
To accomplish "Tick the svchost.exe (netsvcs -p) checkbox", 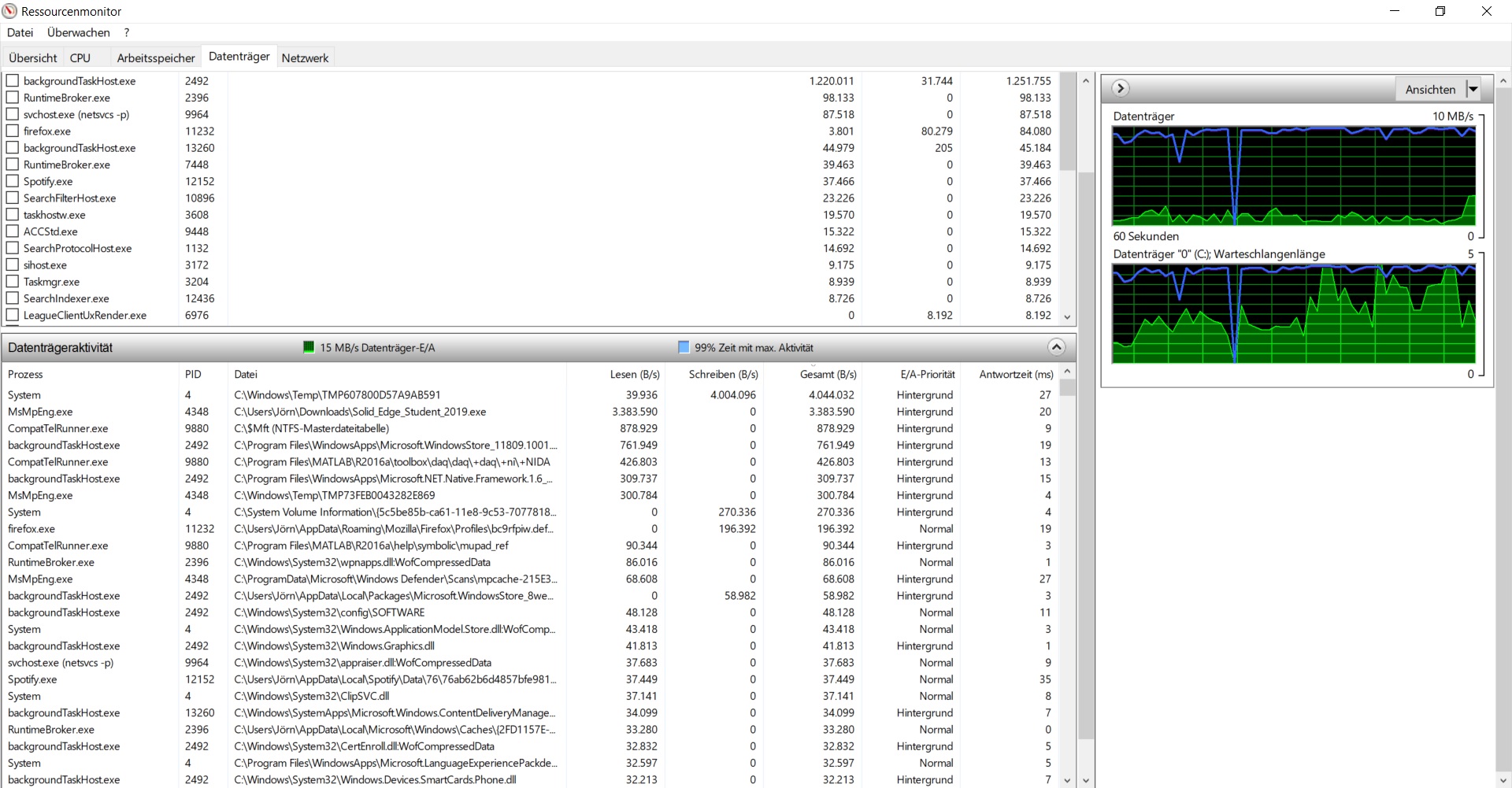I will pos(13,114).
